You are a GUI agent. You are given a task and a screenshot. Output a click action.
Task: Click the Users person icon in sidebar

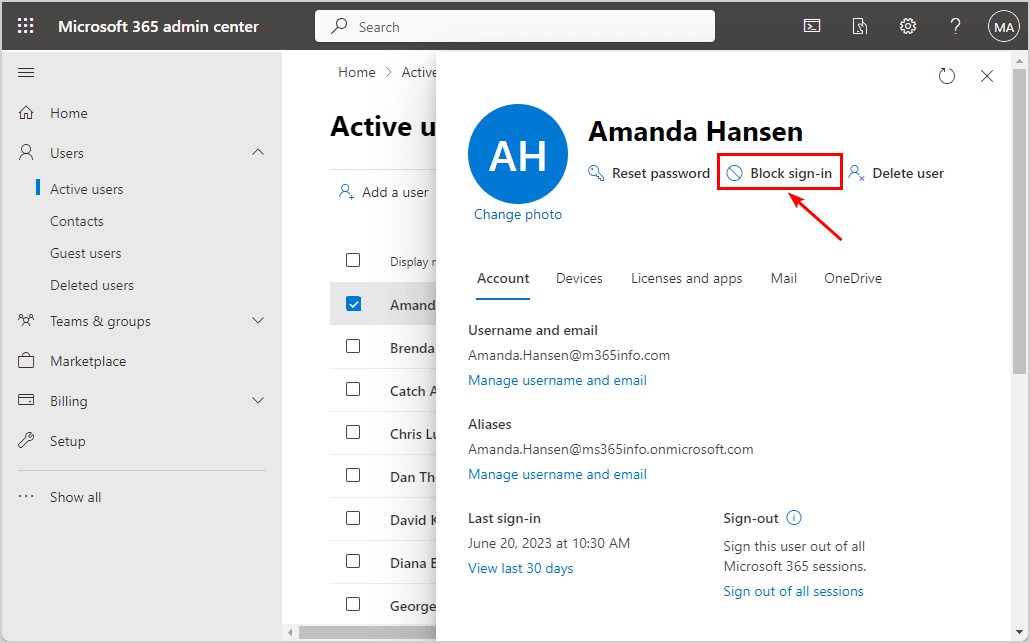pyautogui.click(x=26, y=152)
